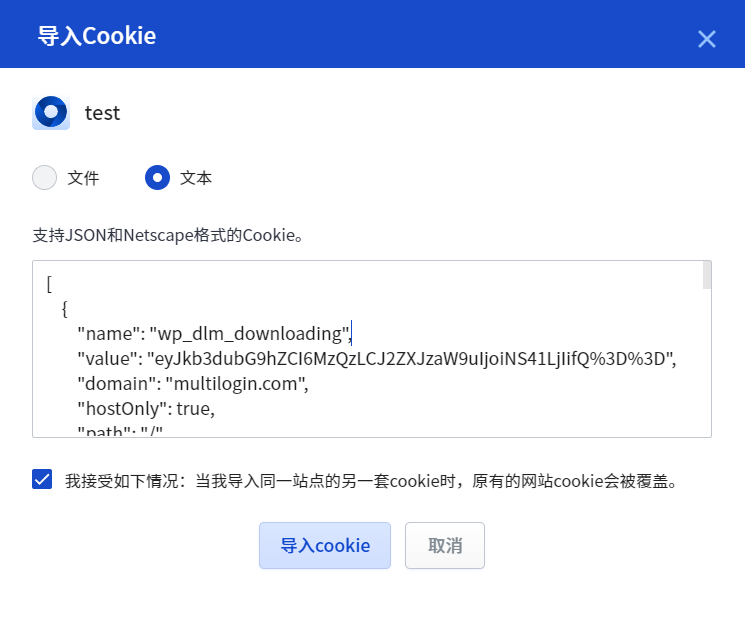Click the 取消 button
The height and width of the screenshot is (618, 745).
point(445,545)
